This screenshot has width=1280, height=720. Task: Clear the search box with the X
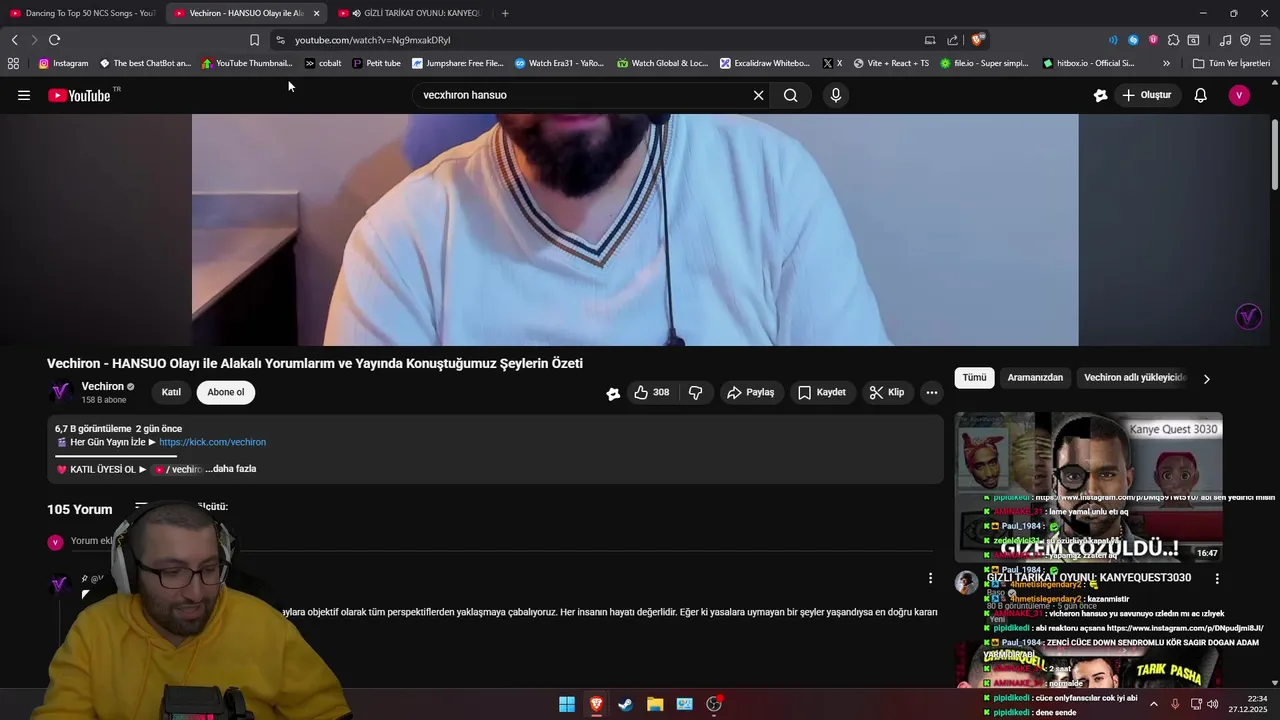pyautogui.click(x=758, y=95)
